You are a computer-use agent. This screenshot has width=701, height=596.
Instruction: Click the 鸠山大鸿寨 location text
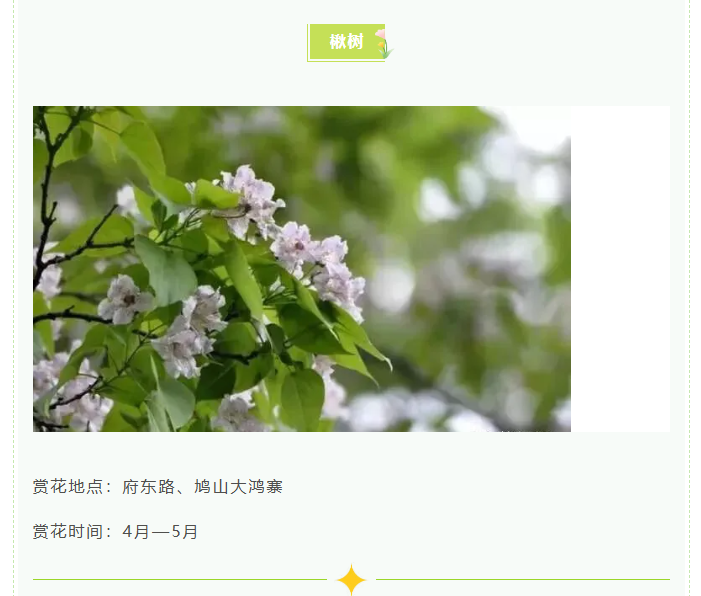(238, 486)
